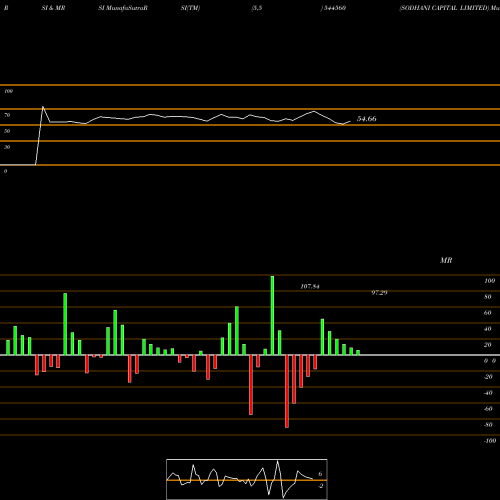
Task: Click the SI MunafaSutraR header text
Action: [123, 8]
